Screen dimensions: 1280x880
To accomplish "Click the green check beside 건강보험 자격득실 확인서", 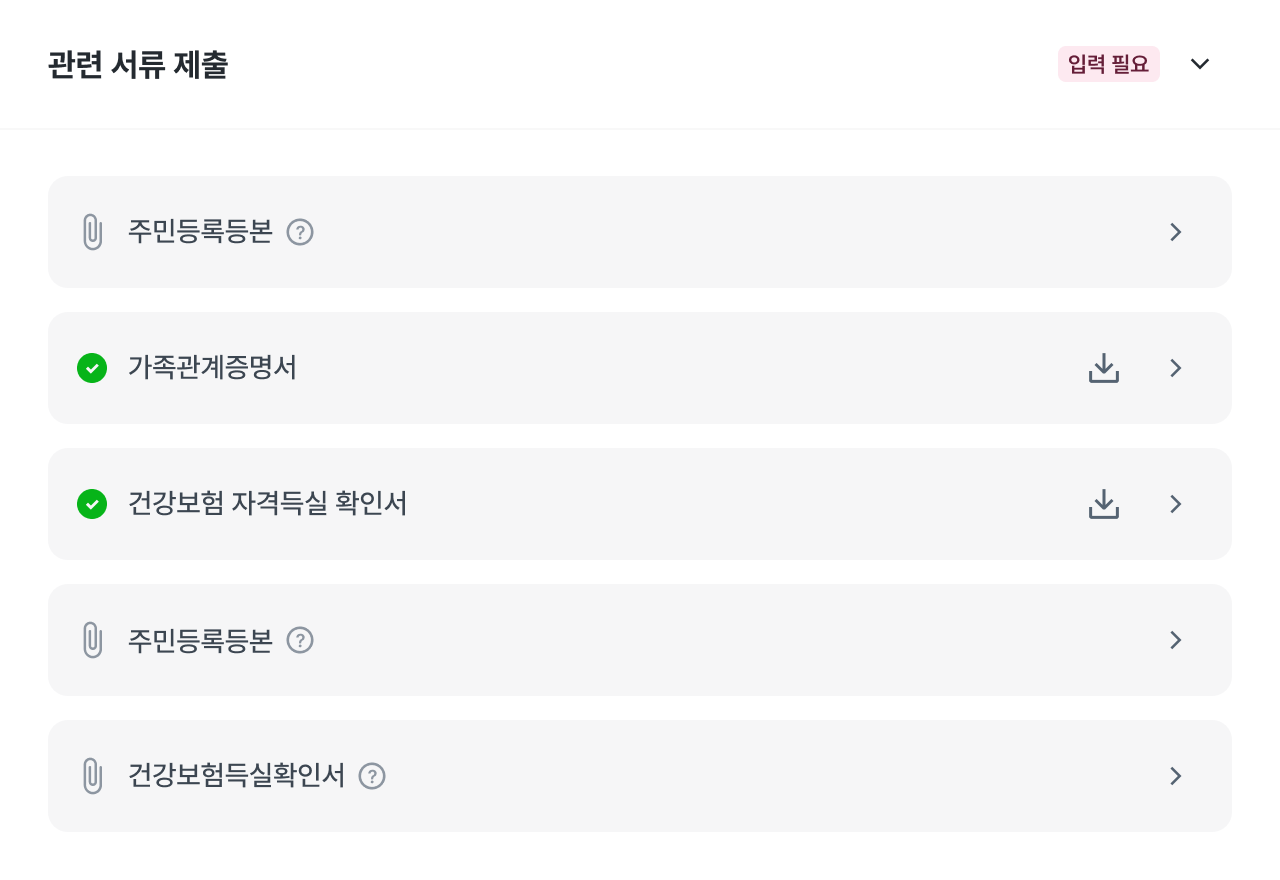I will [92, 504].
